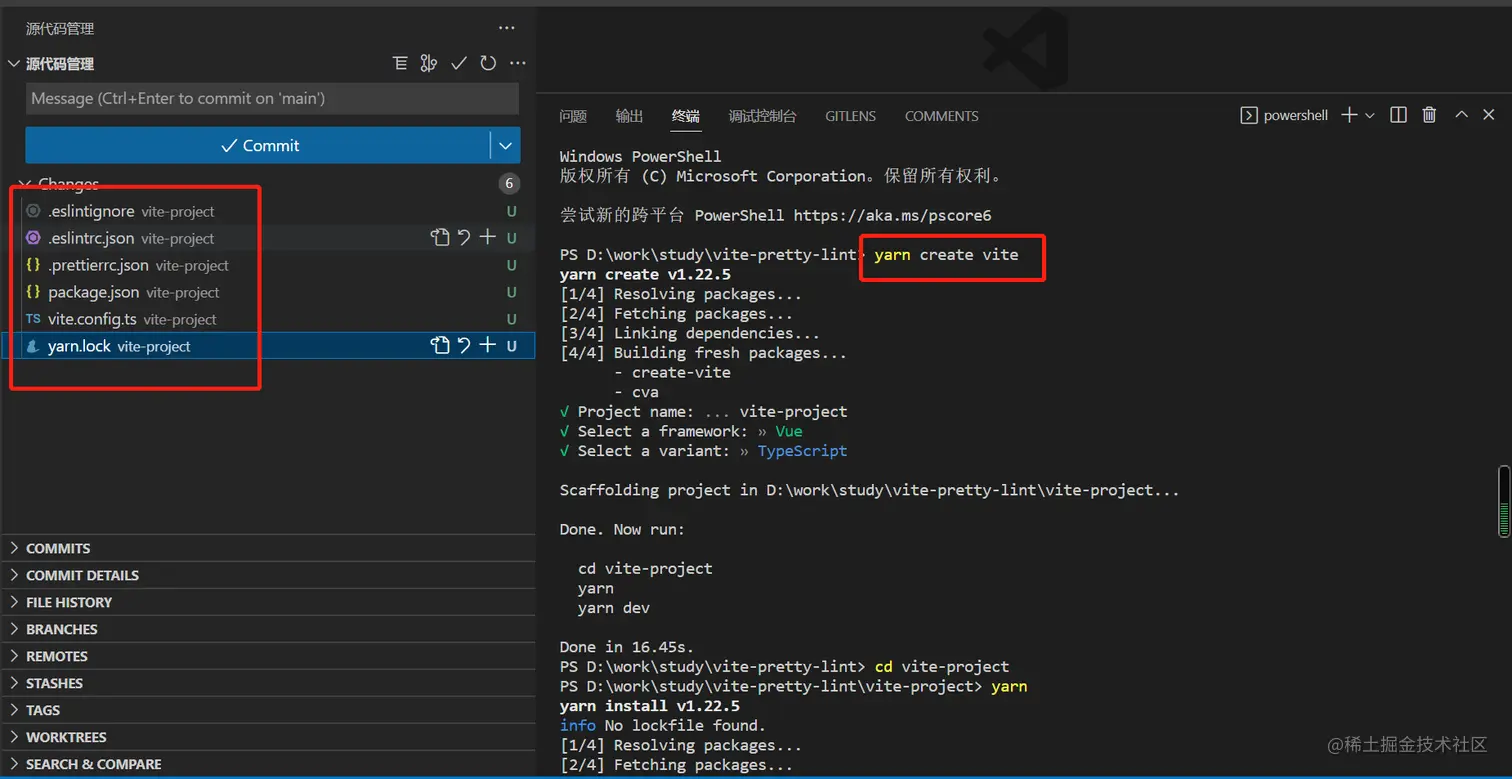Click the 'Done in 16.45s.' terminal line
The height and width of the screenshot is (779, 1512).
pos(627,647)
